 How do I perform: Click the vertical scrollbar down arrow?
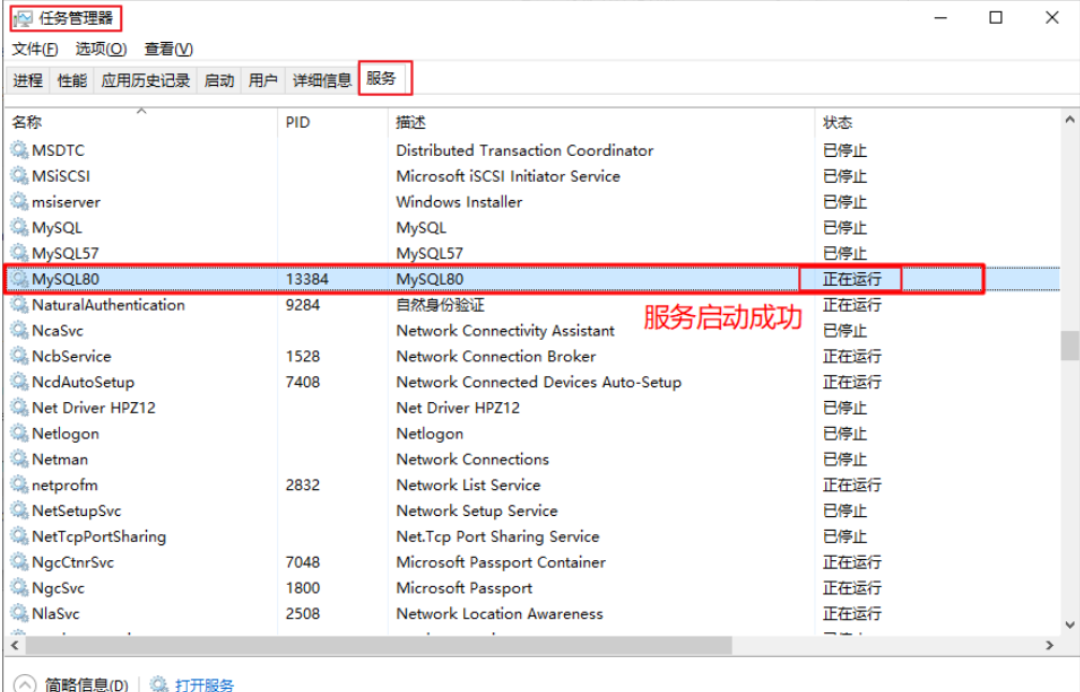click(x=1070, y=625)
